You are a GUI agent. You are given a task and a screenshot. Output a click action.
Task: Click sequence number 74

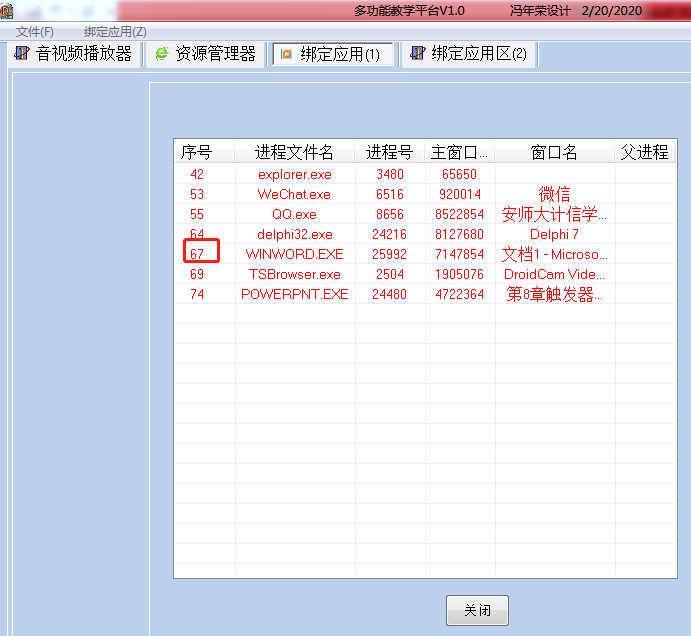pyautogui.click(x=197, y=294)
